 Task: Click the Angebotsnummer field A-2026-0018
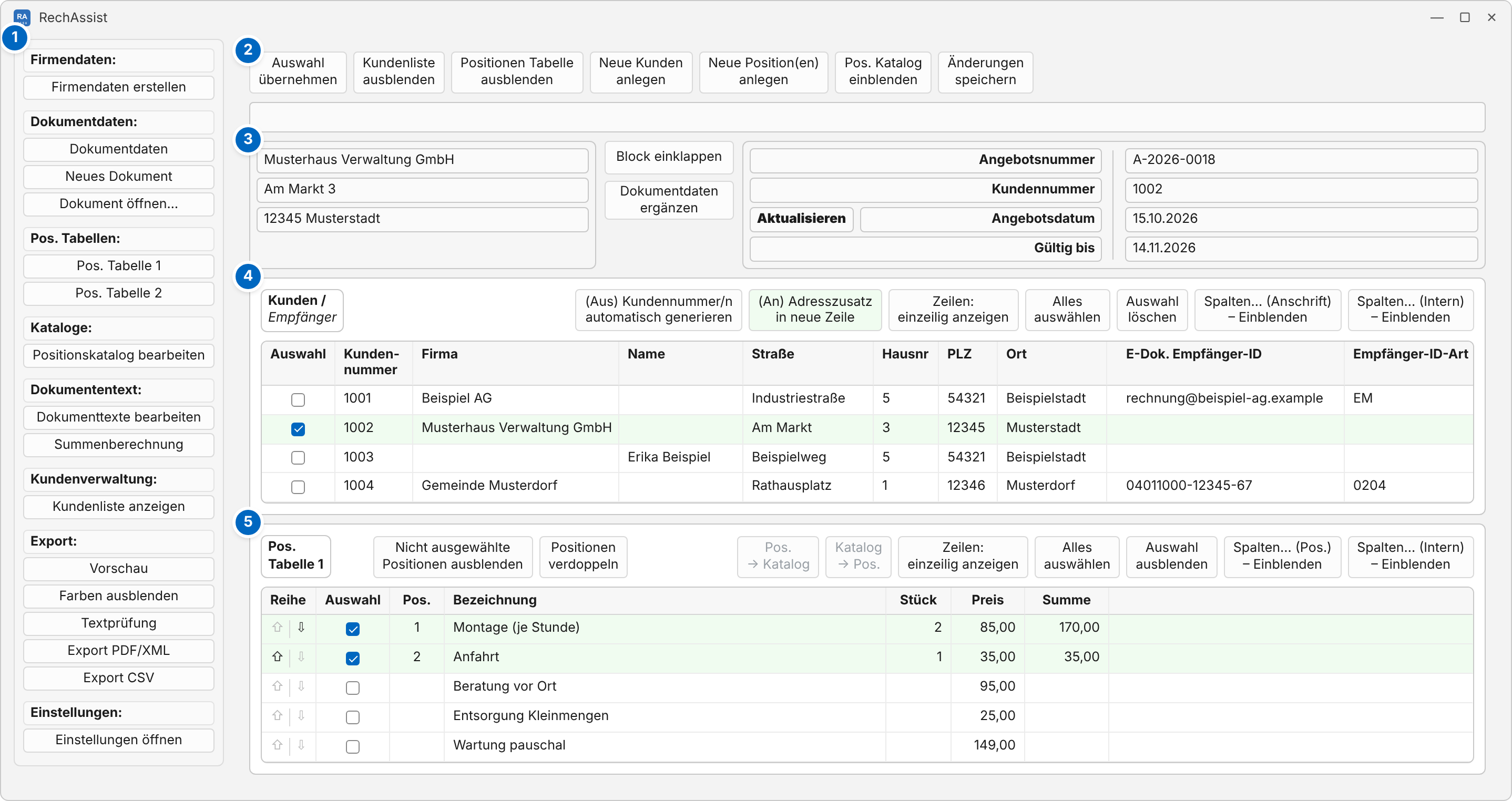pyautogui.click(x=1301, y=160)
